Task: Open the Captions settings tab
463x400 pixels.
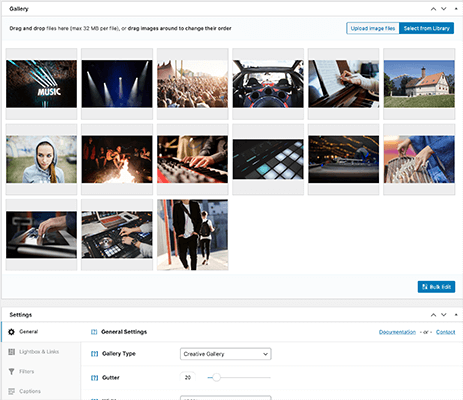Action: (x=41, y=391)
